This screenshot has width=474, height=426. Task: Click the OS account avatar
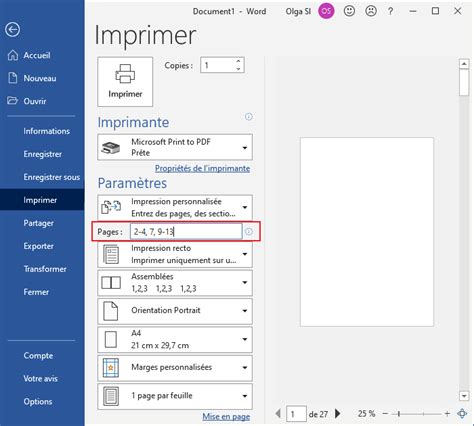(x=326, y=11)
